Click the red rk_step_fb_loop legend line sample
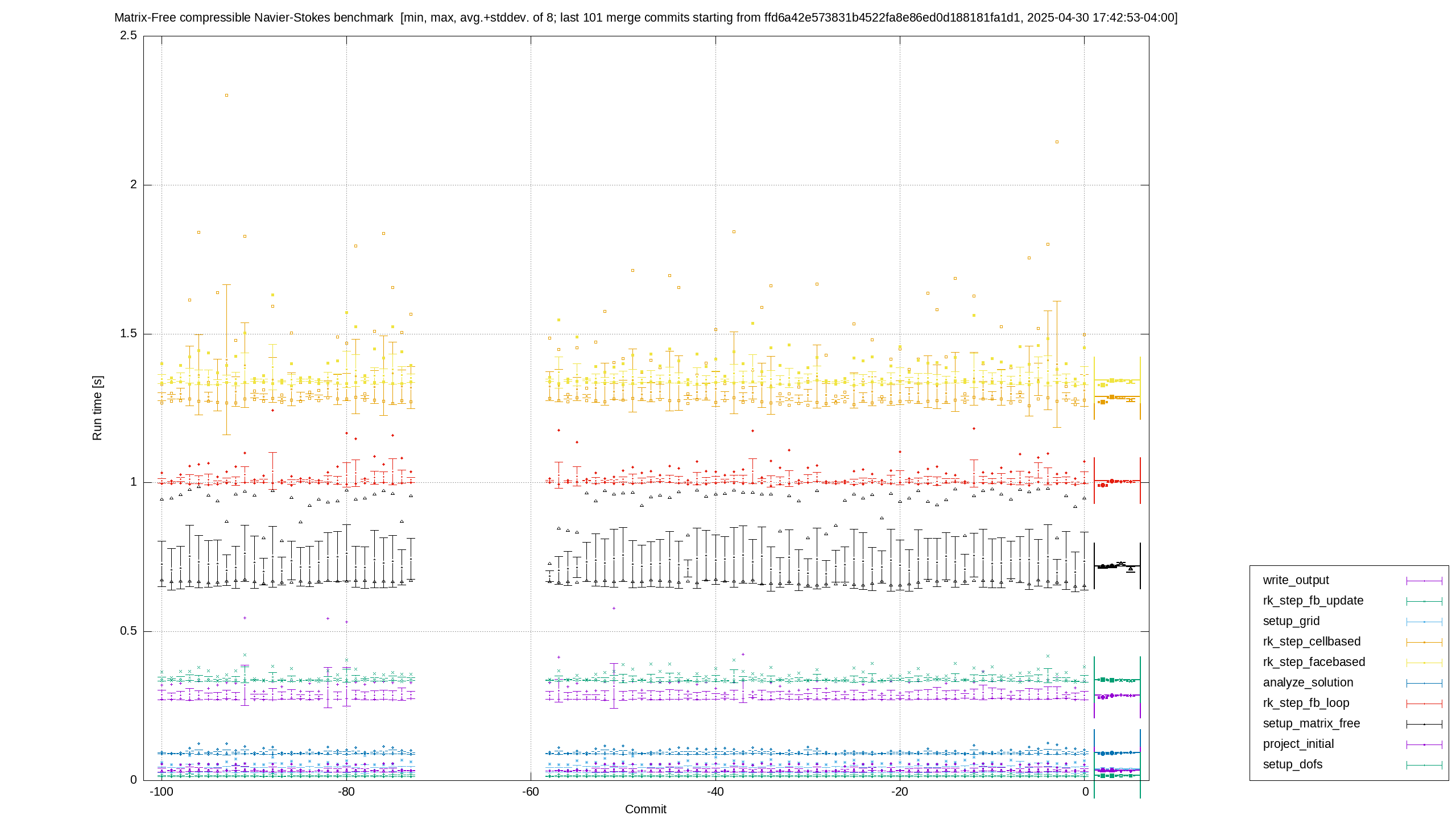 point(1424,704)
